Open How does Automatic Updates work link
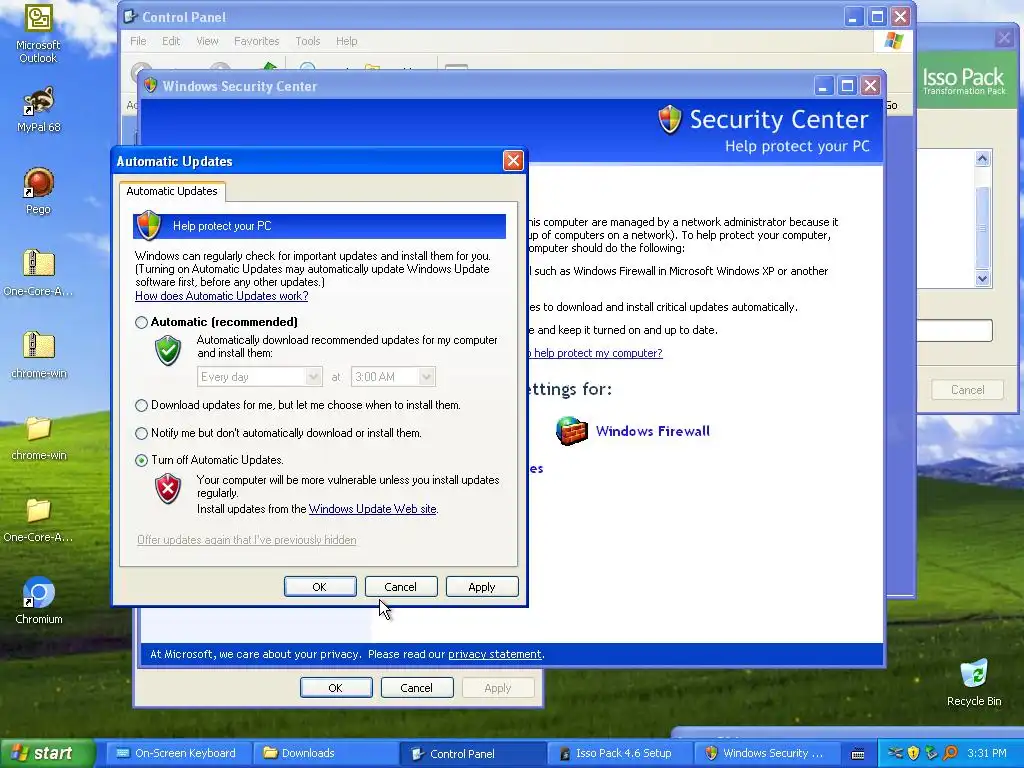The image size is (1024, 768). coord(221,296)
